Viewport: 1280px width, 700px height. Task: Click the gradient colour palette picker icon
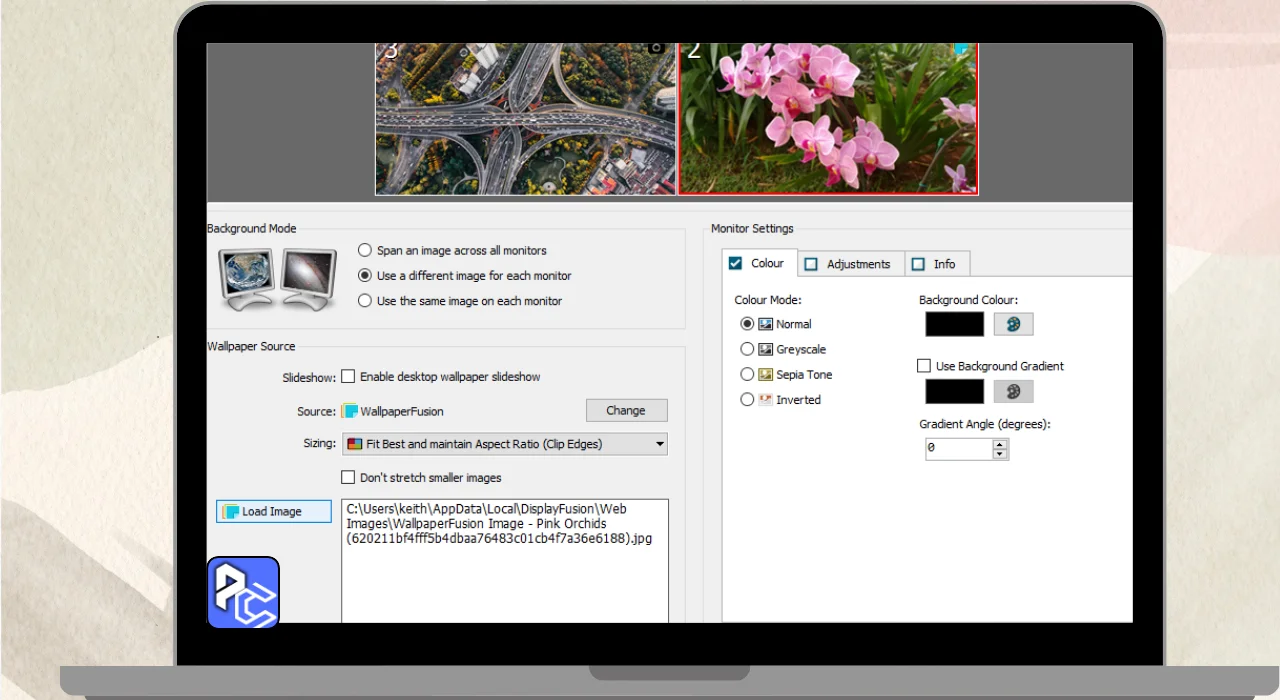[x=1013, y=391]
